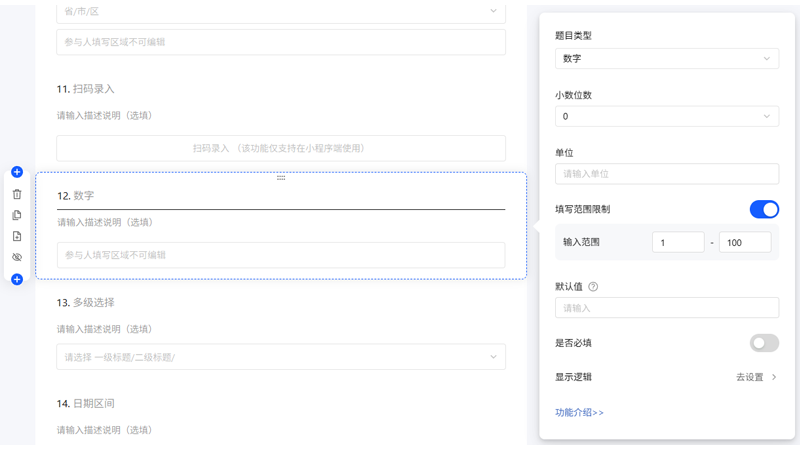Screen dimensions: 800x450
Task: Click question 14 description placeholder
Action: coord(104,430)
